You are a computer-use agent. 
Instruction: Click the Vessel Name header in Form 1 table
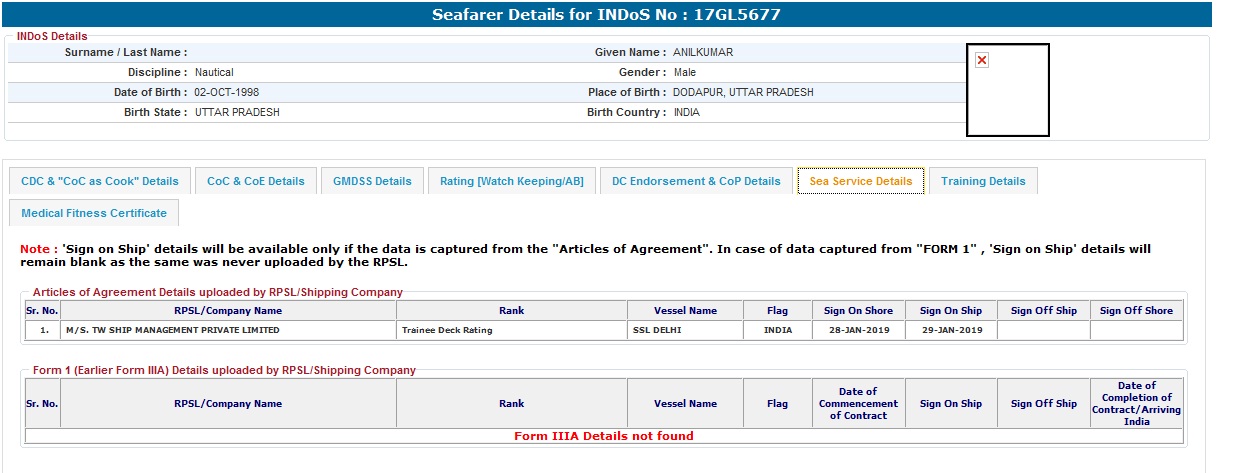click(685, 404)
